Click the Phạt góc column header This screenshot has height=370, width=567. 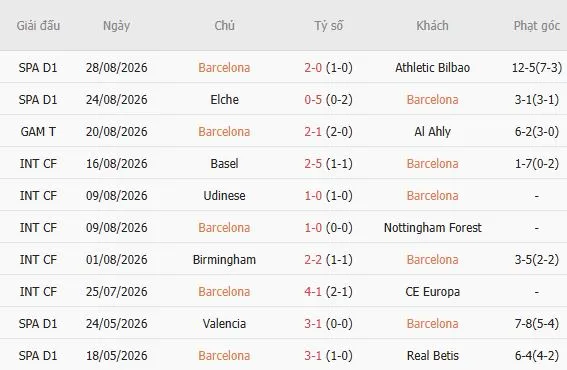pyautogui.click(x=537, y=26)
